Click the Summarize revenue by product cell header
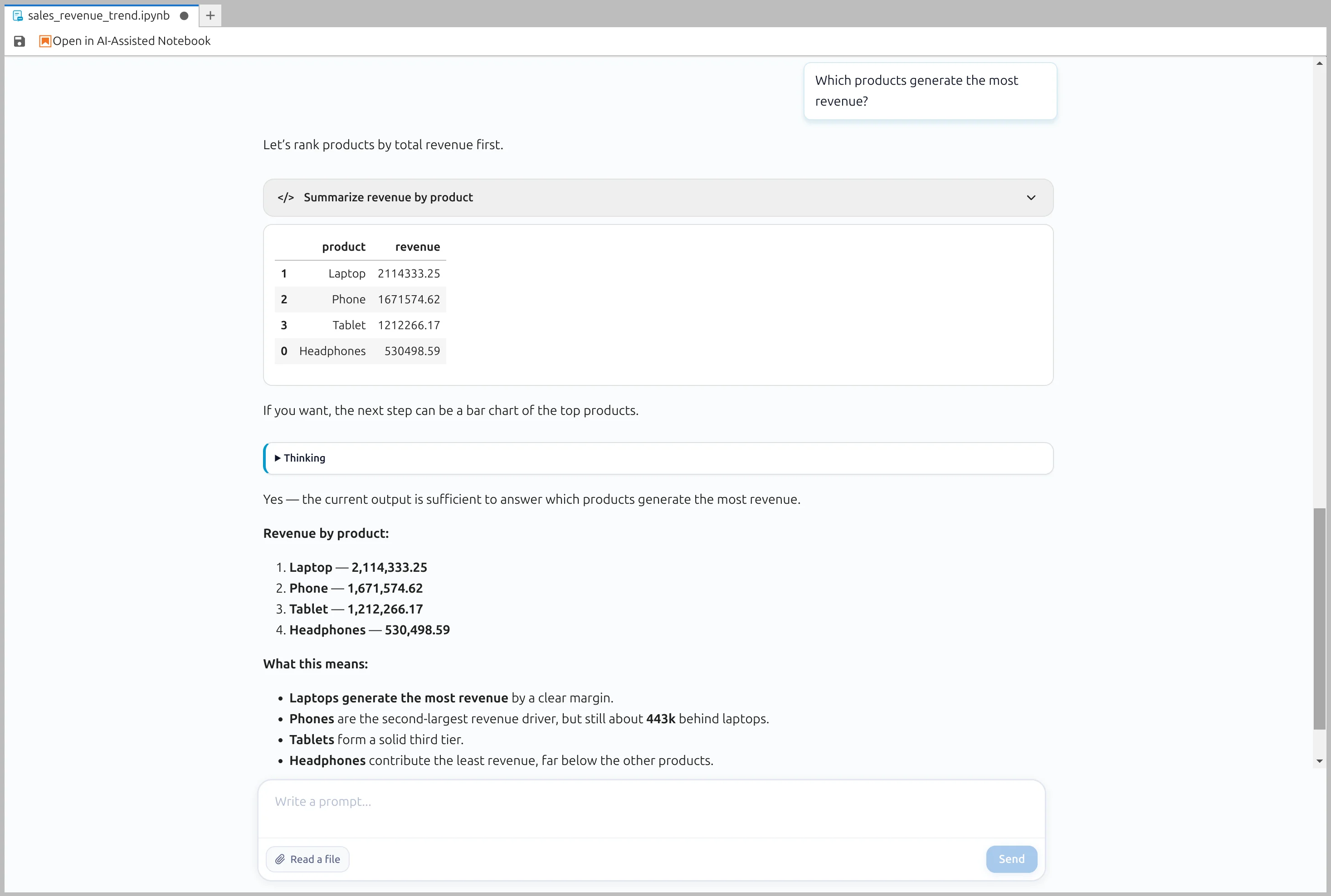 (x=657, y=197)
